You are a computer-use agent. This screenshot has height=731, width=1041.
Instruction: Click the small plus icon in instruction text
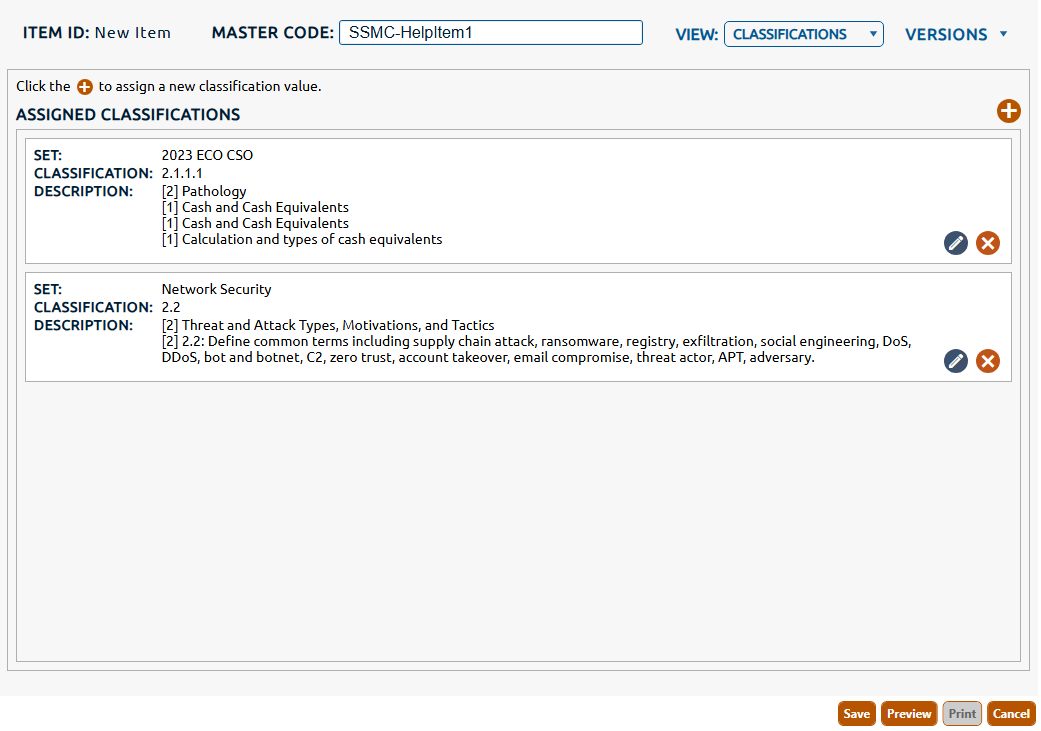point(85,87)
